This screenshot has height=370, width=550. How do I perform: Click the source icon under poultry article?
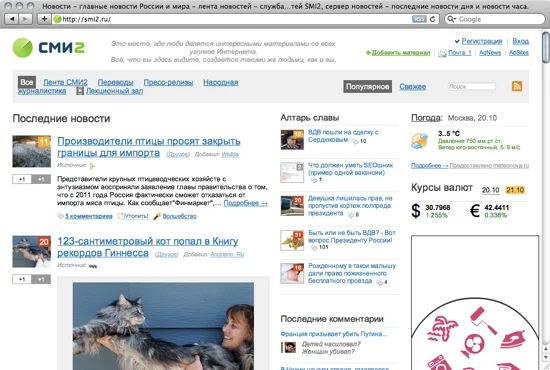click(92, 166)
